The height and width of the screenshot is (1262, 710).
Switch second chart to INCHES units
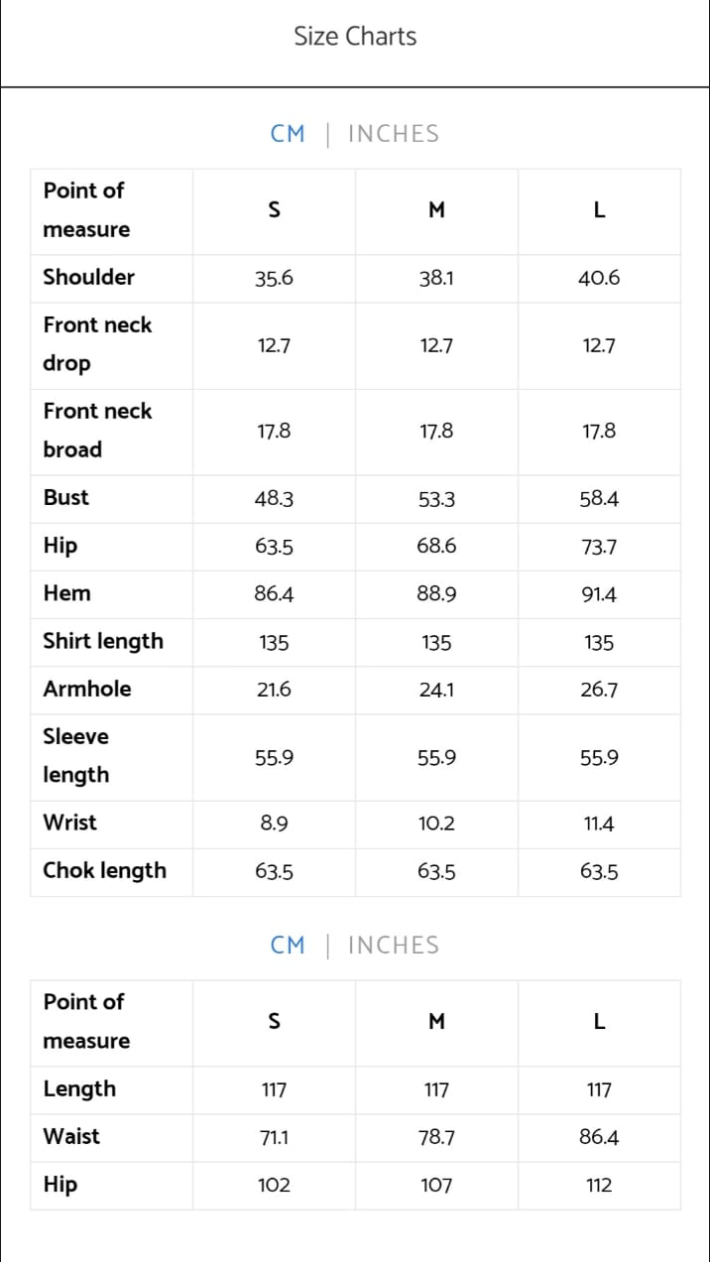pyautogui.click(x=394, y=946)
